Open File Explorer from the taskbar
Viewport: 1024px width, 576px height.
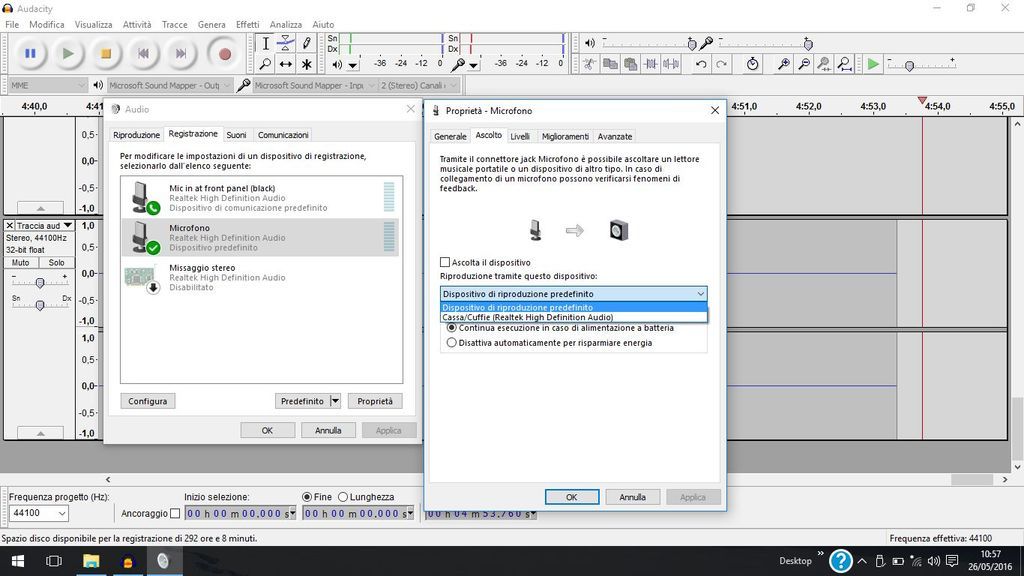click(x=90, y=561)
